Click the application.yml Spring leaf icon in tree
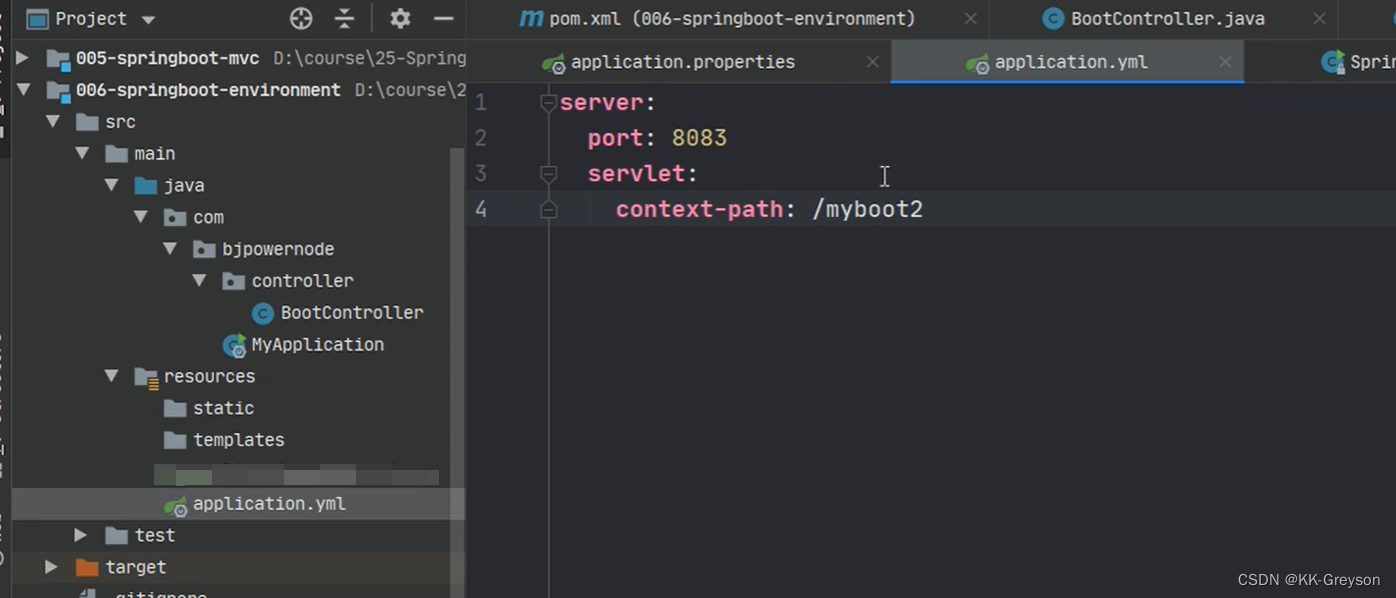The height and width of the screenshot is (598, 1396). (176, 505)
